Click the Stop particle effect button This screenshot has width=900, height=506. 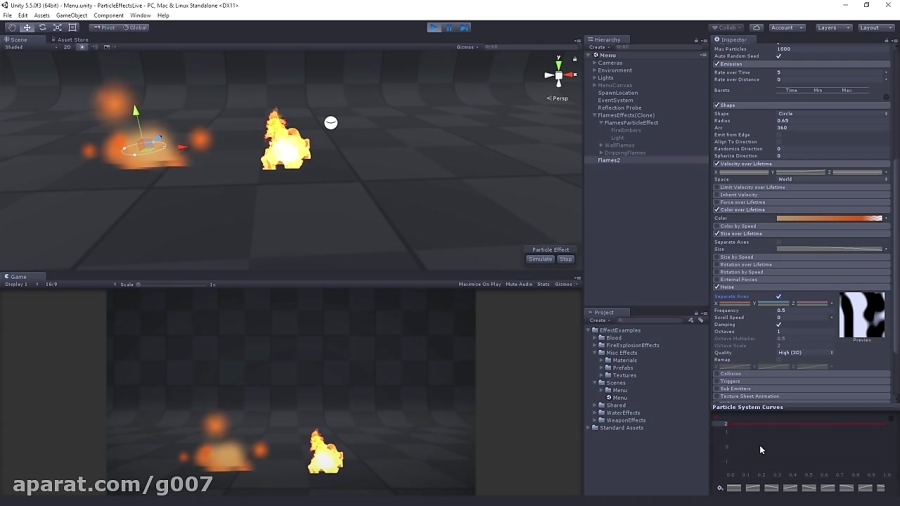[565, 259]
